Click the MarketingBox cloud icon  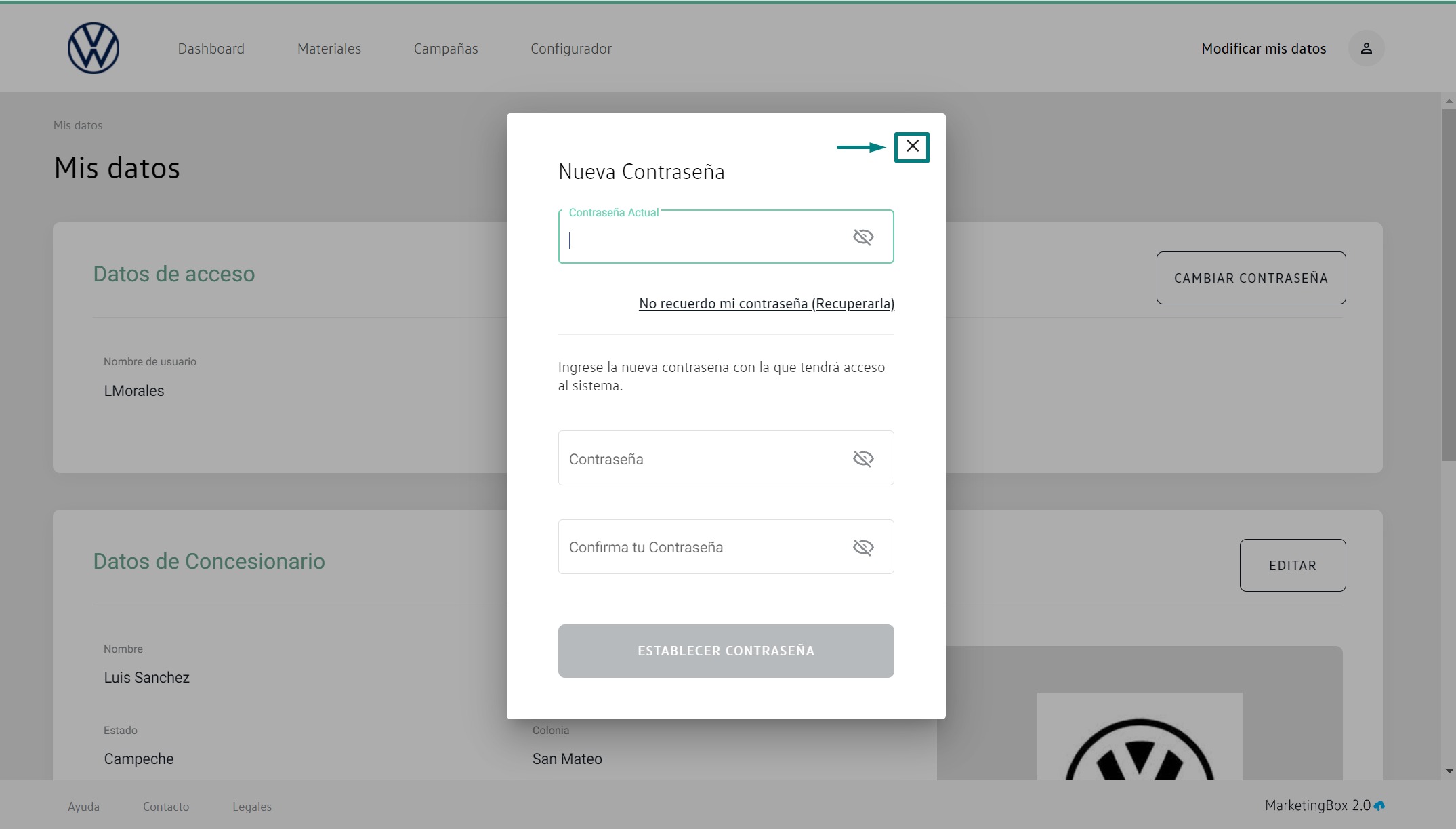click(1379, 806)
